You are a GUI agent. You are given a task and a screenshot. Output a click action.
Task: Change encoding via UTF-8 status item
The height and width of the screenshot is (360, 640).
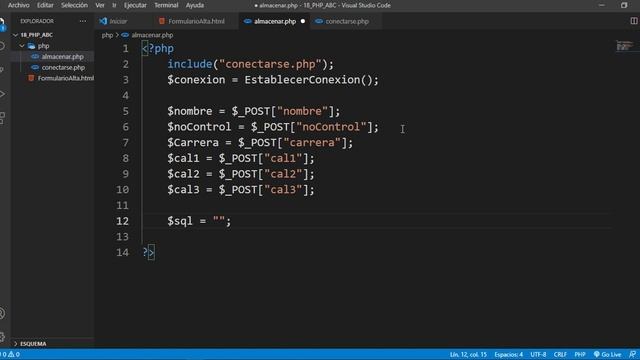click(538, 354)
